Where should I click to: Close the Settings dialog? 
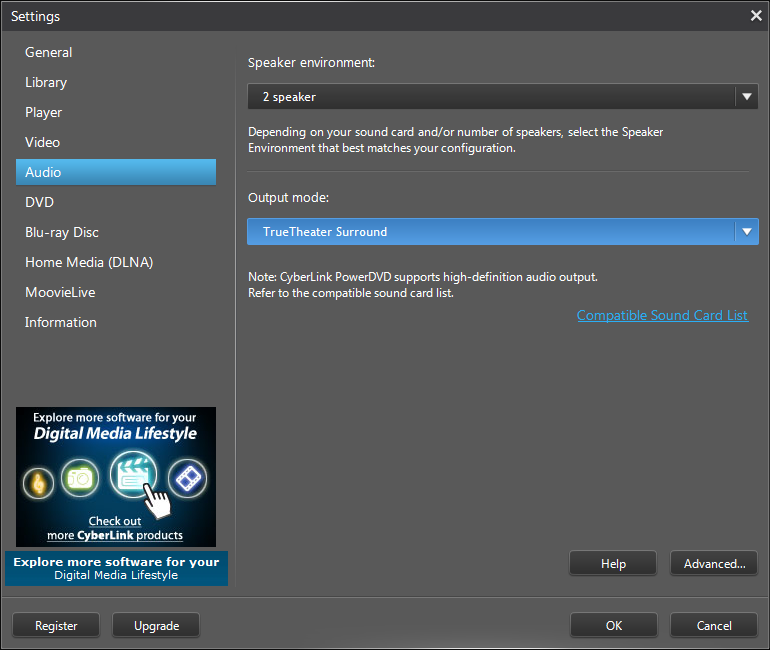(x=756, y=16)
